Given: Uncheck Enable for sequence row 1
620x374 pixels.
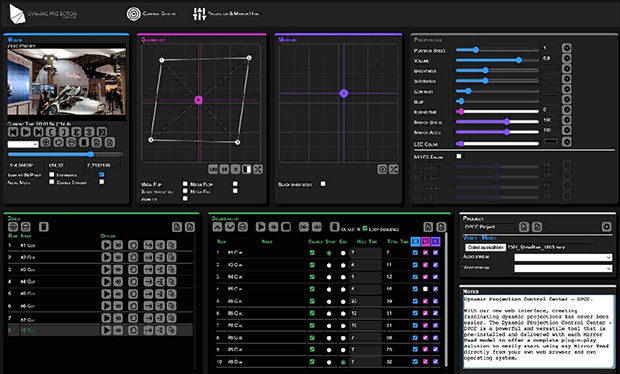Looking at the screenshot, I should pyautogui.click(x=312, y=253).
